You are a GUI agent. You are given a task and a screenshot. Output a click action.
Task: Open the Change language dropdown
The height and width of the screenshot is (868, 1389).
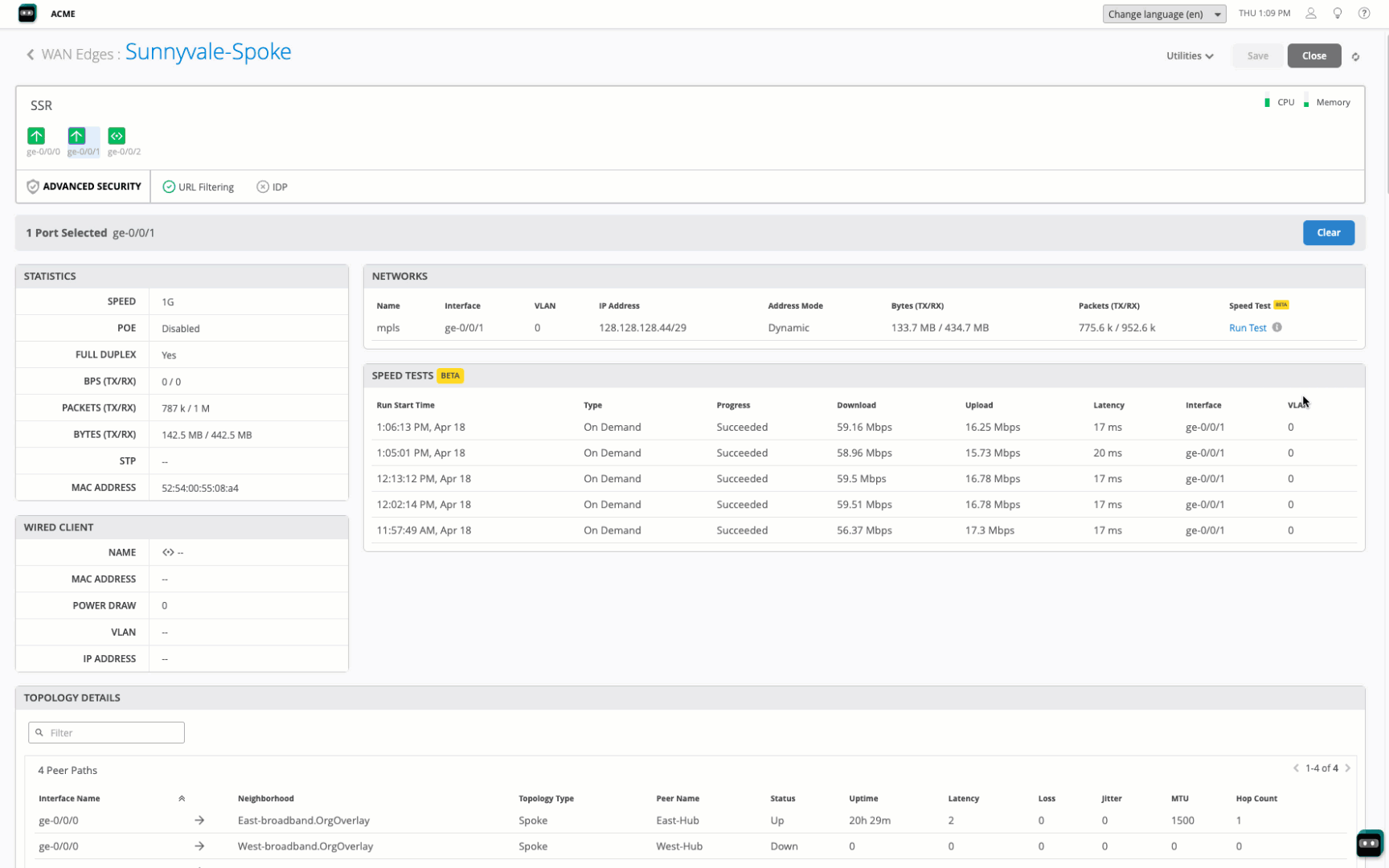1163,14
